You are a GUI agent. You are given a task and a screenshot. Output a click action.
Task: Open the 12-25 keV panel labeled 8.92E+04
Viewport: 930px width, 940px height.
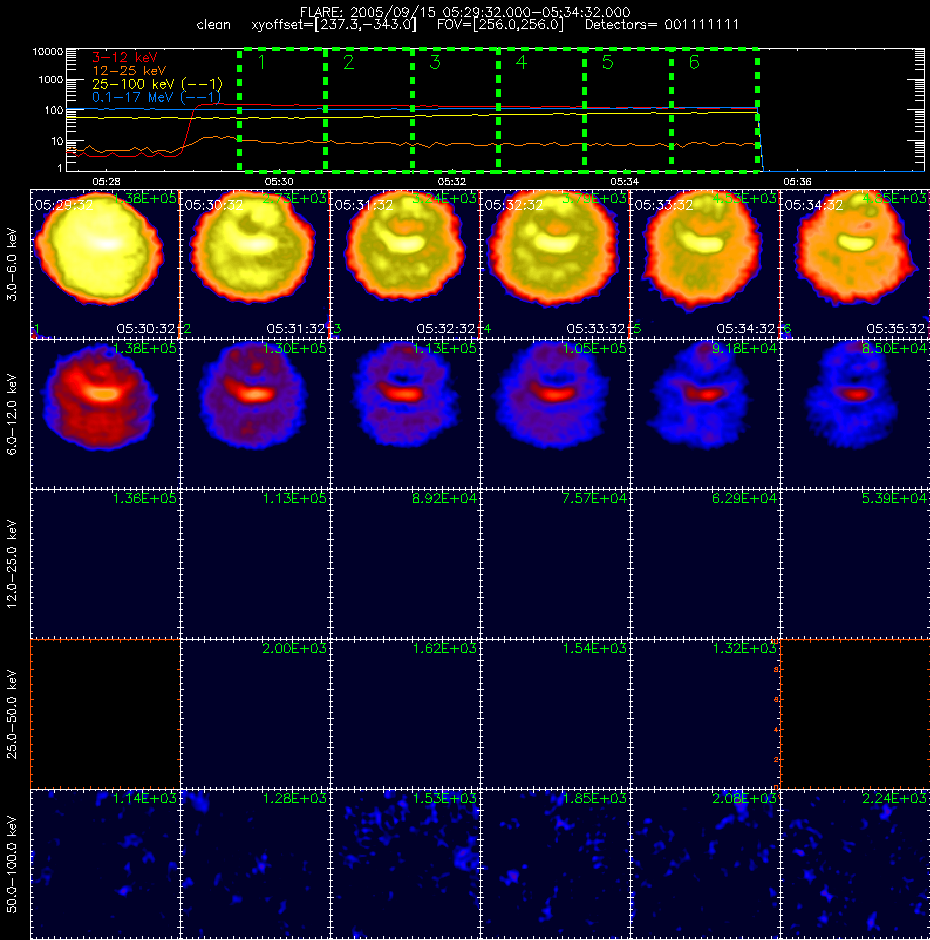click(405, 564)
